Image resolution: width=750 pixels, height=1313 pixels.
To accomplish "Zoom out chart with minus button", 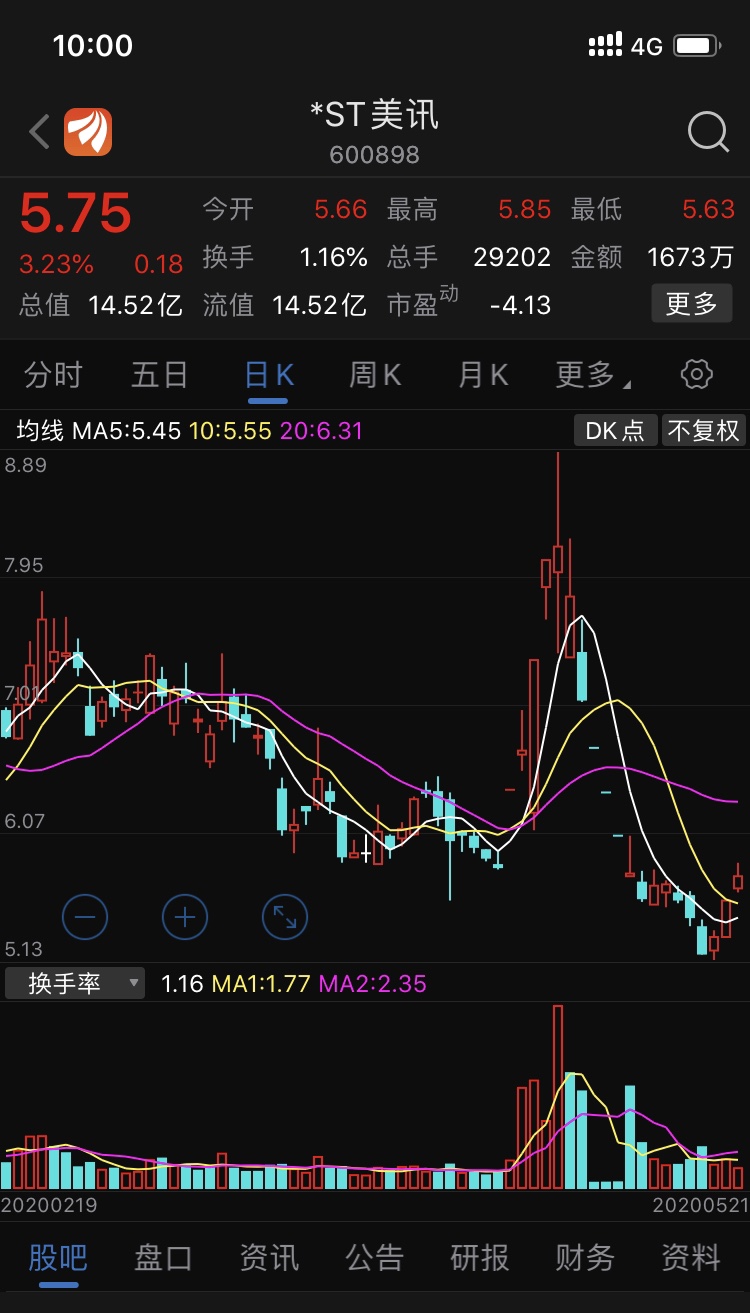I will point(85,916).
